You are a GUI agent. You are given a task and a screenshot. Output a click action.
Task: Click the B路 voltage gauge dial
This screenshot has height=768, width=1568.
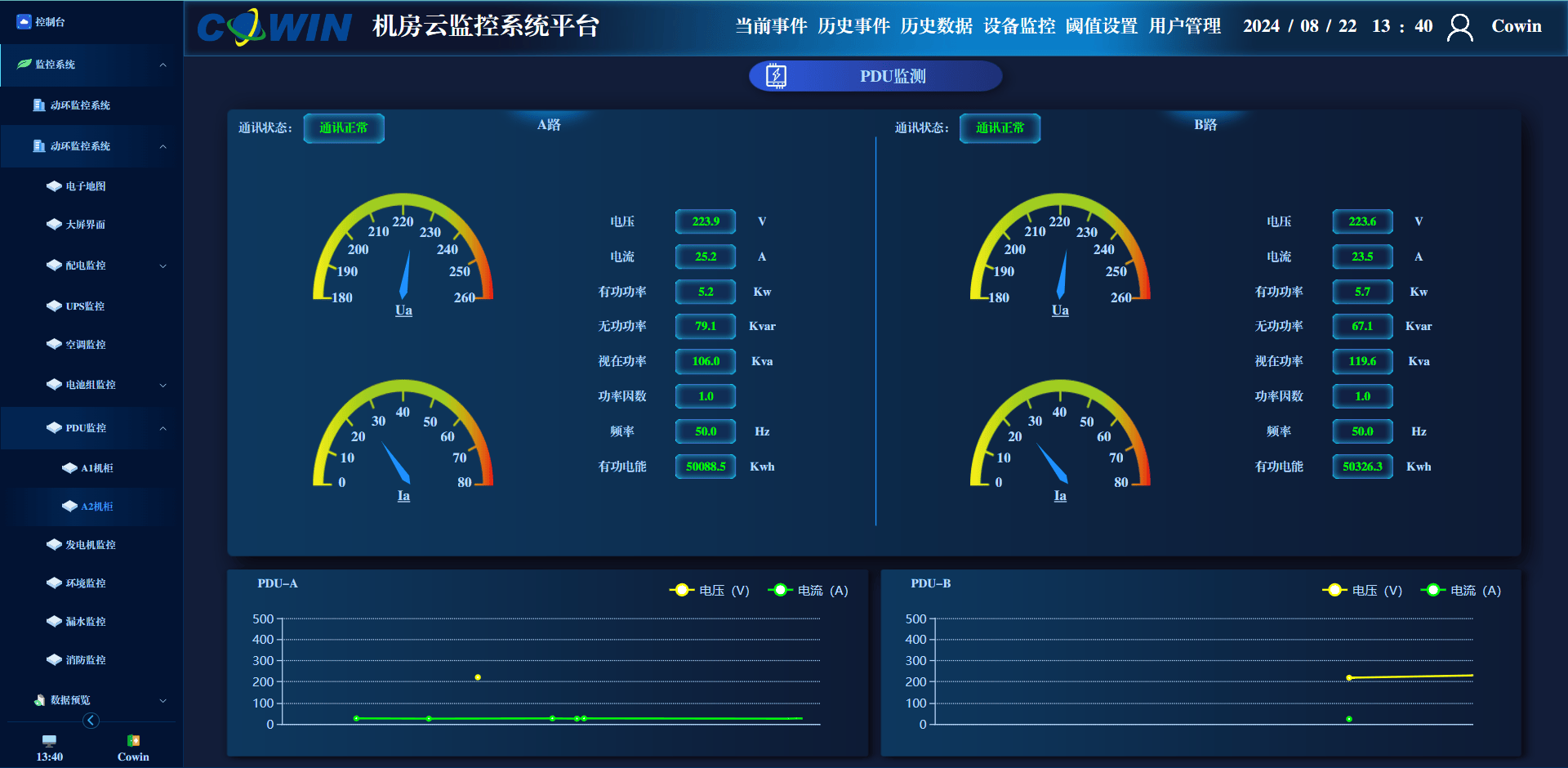(x=1060, y=248)
